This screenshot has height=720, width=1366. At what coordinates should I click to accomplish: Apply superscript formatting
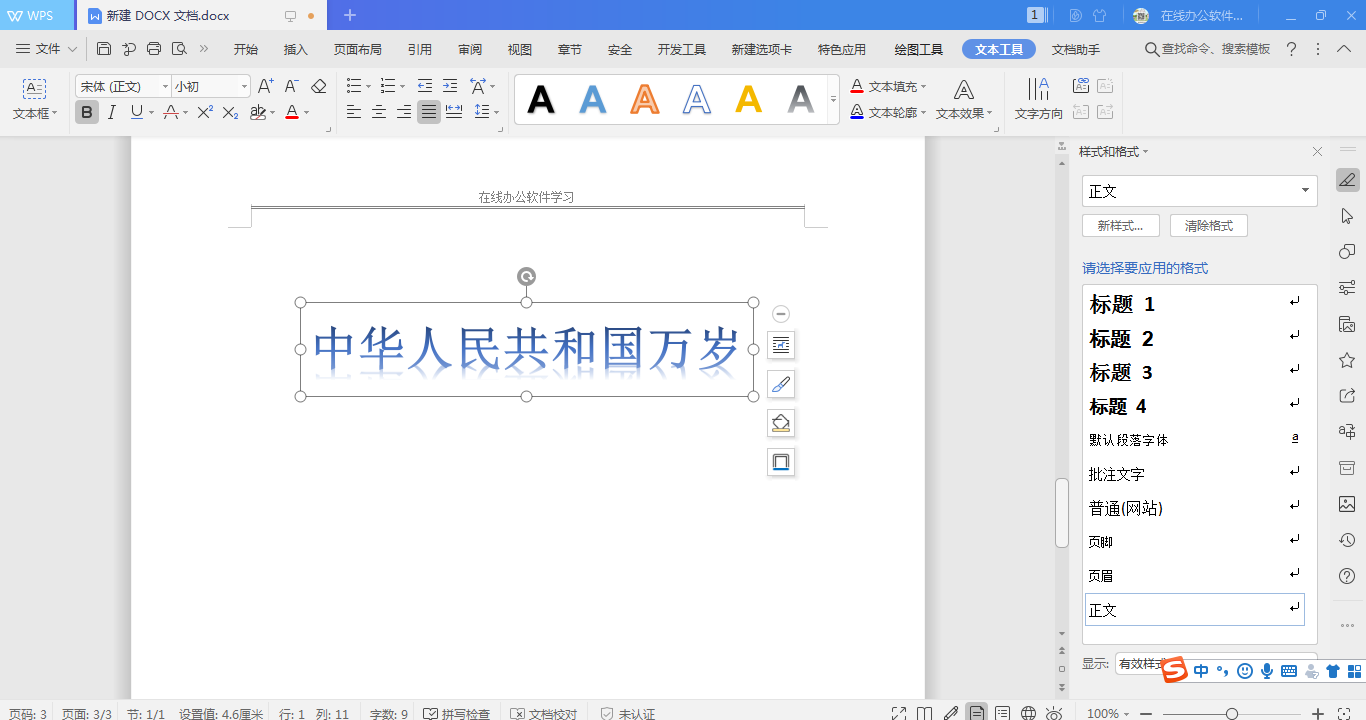click(x=205, y=113)
